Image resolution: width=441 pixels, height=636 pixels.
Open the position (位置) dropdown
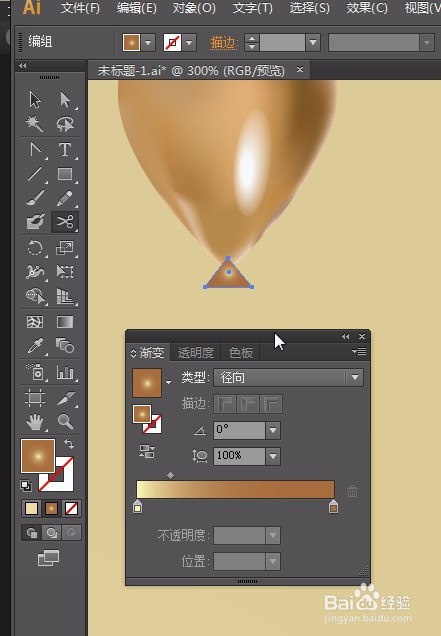click(x=273, y=562)
